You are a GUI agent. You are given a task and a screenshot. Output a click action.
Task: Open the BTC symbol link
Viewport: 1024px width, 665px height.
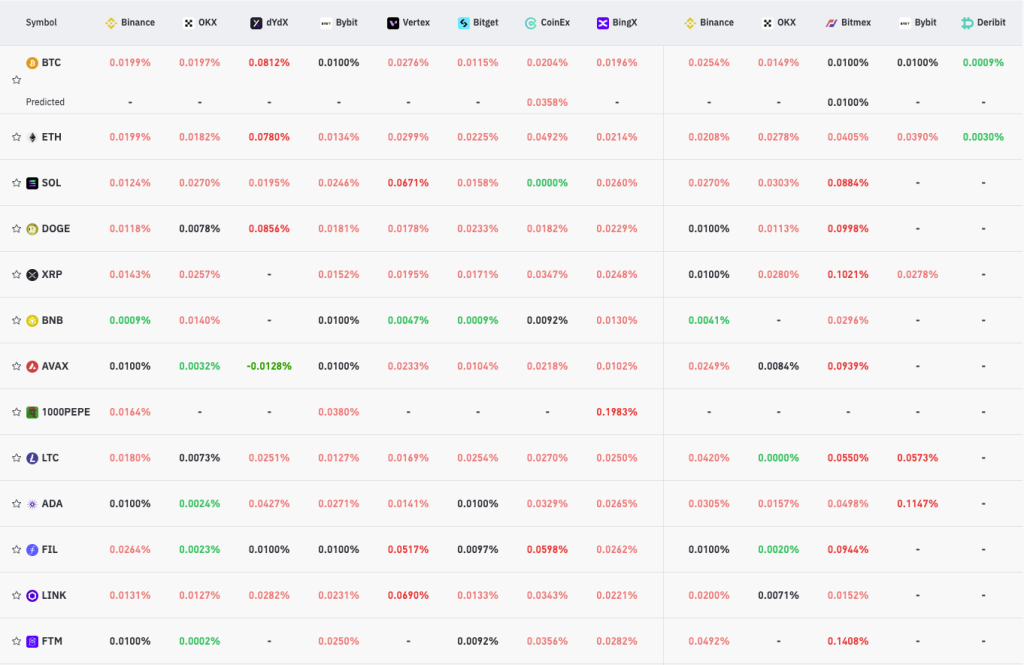click(x=51, y=63)
